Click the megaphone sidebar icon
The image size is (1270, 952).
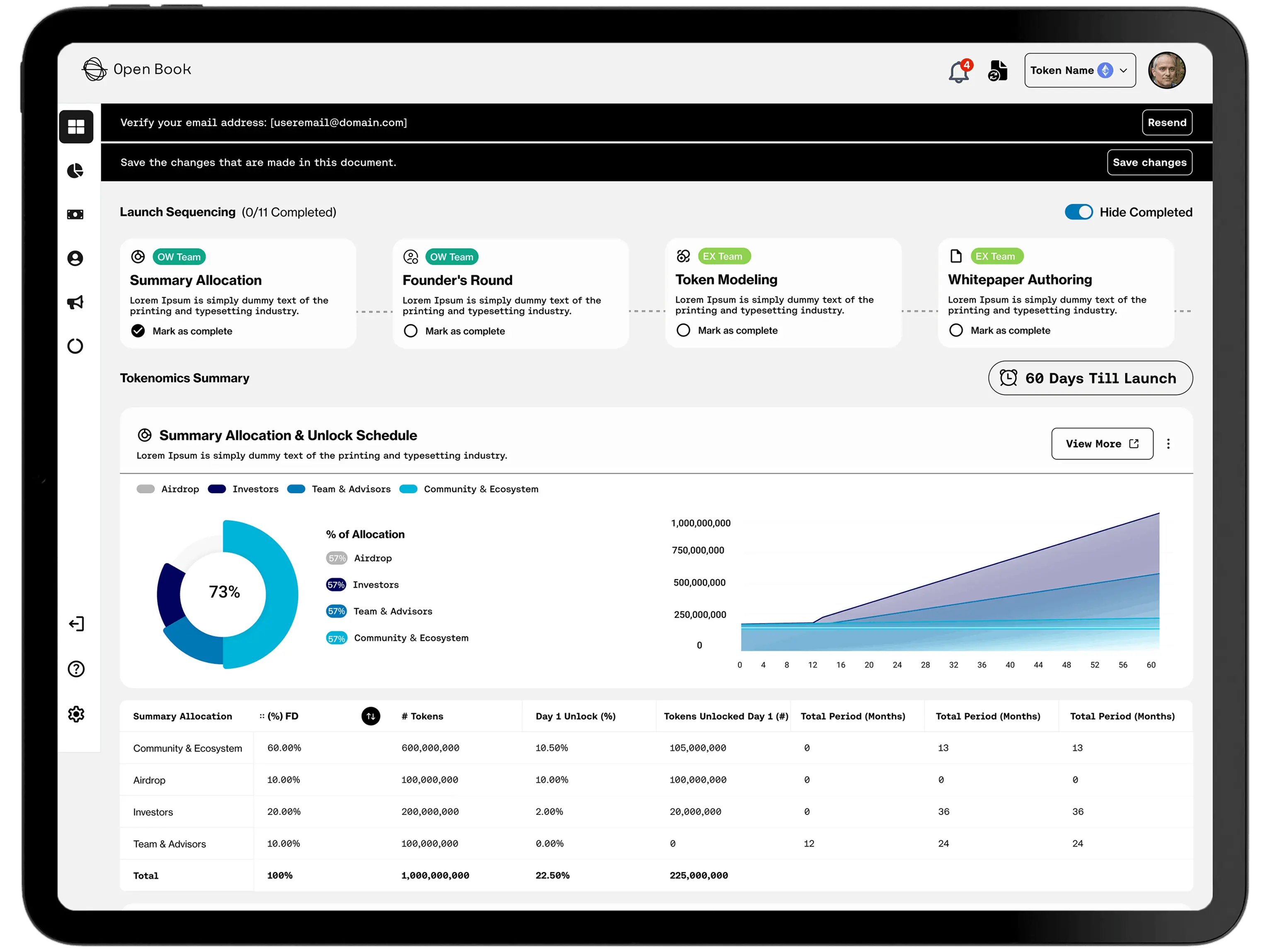point(75,302)
